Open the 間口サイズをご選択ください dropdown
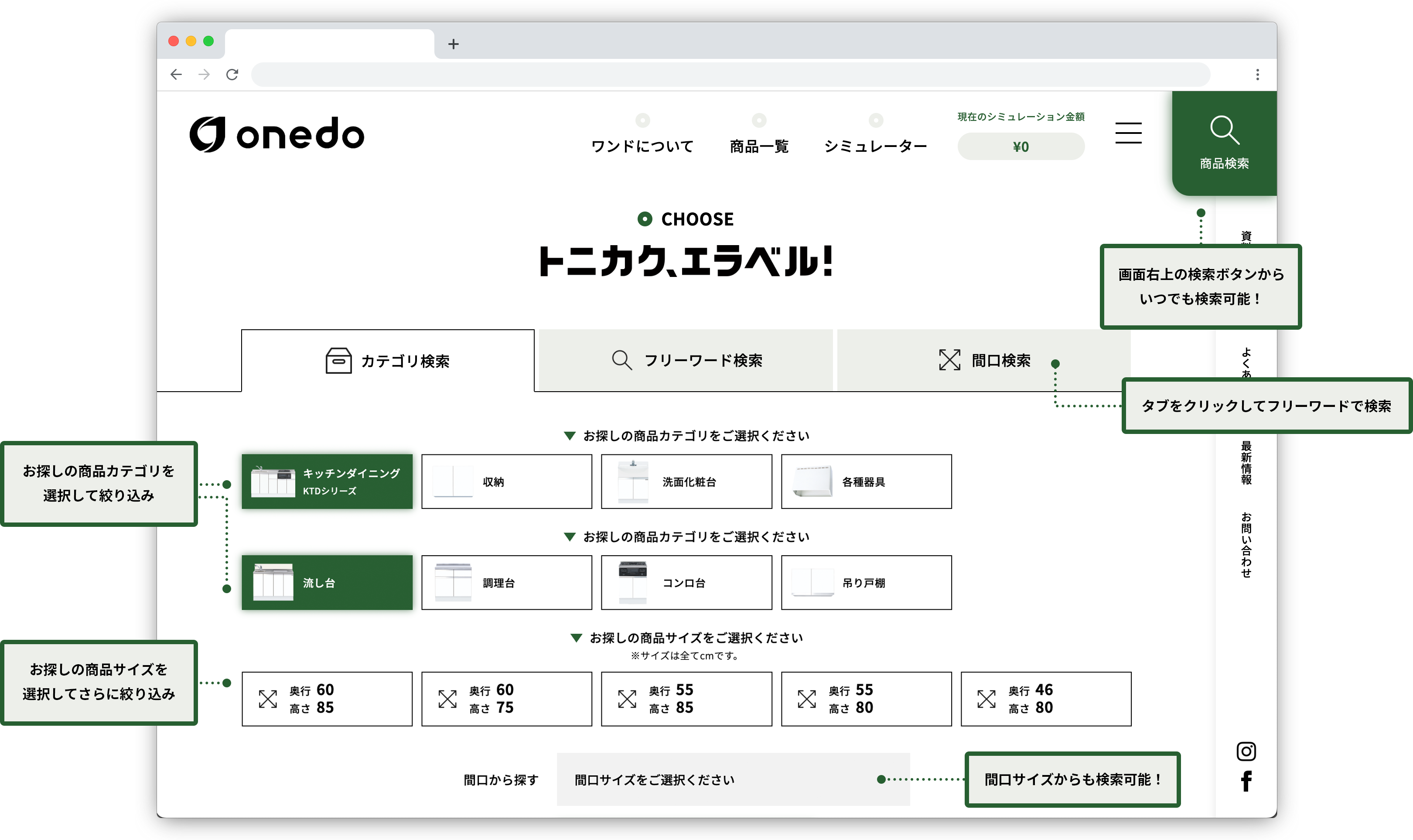 pos(733,779)
